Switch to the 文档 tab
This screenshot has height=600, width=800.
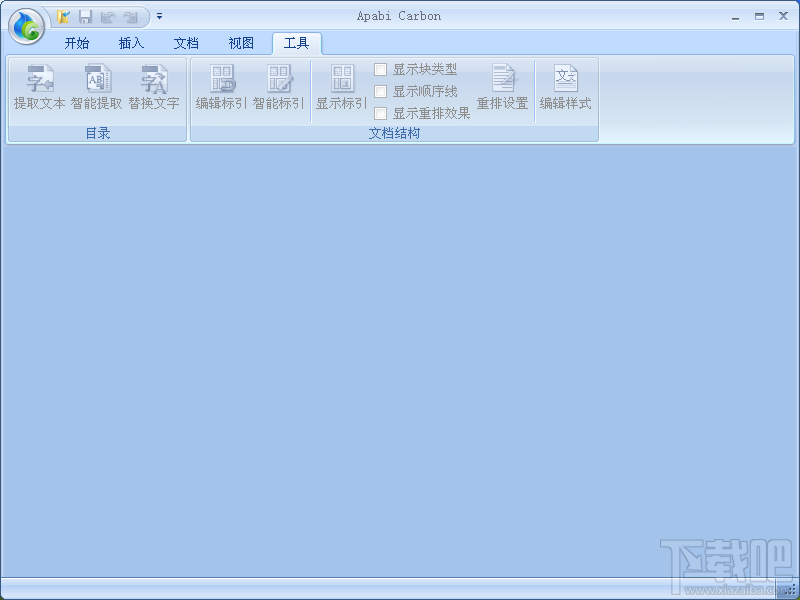tap(186, 43)
